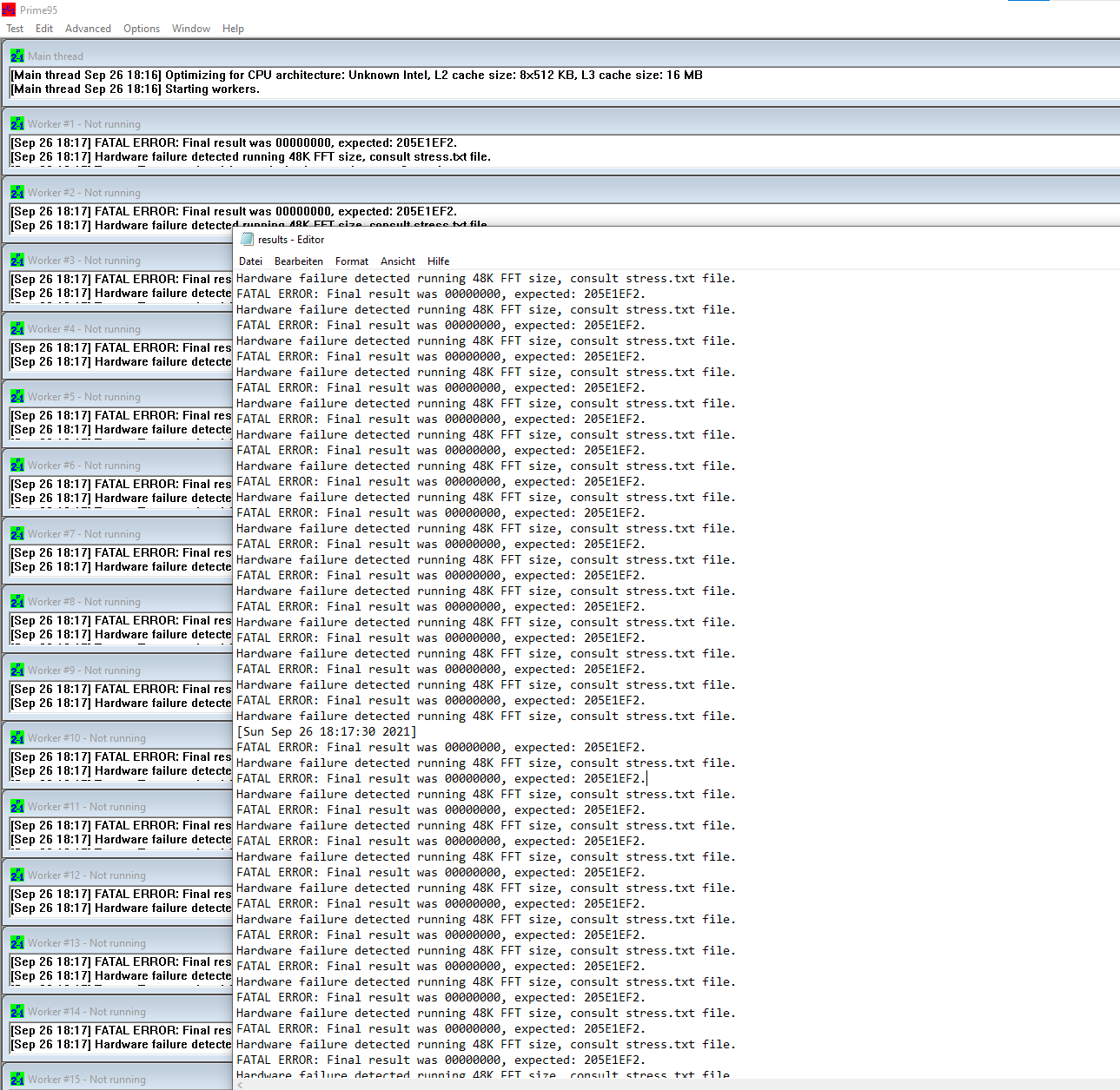Viewport: 1120px width, 1090px height.
Task: Open the Ansicht menu in the editor
Action: coord(398,261)
